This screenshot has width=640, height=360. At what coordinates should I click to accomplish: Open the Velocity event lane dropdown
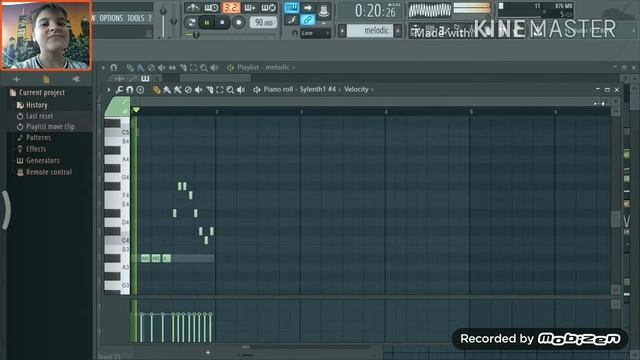[x=359, y=90]
